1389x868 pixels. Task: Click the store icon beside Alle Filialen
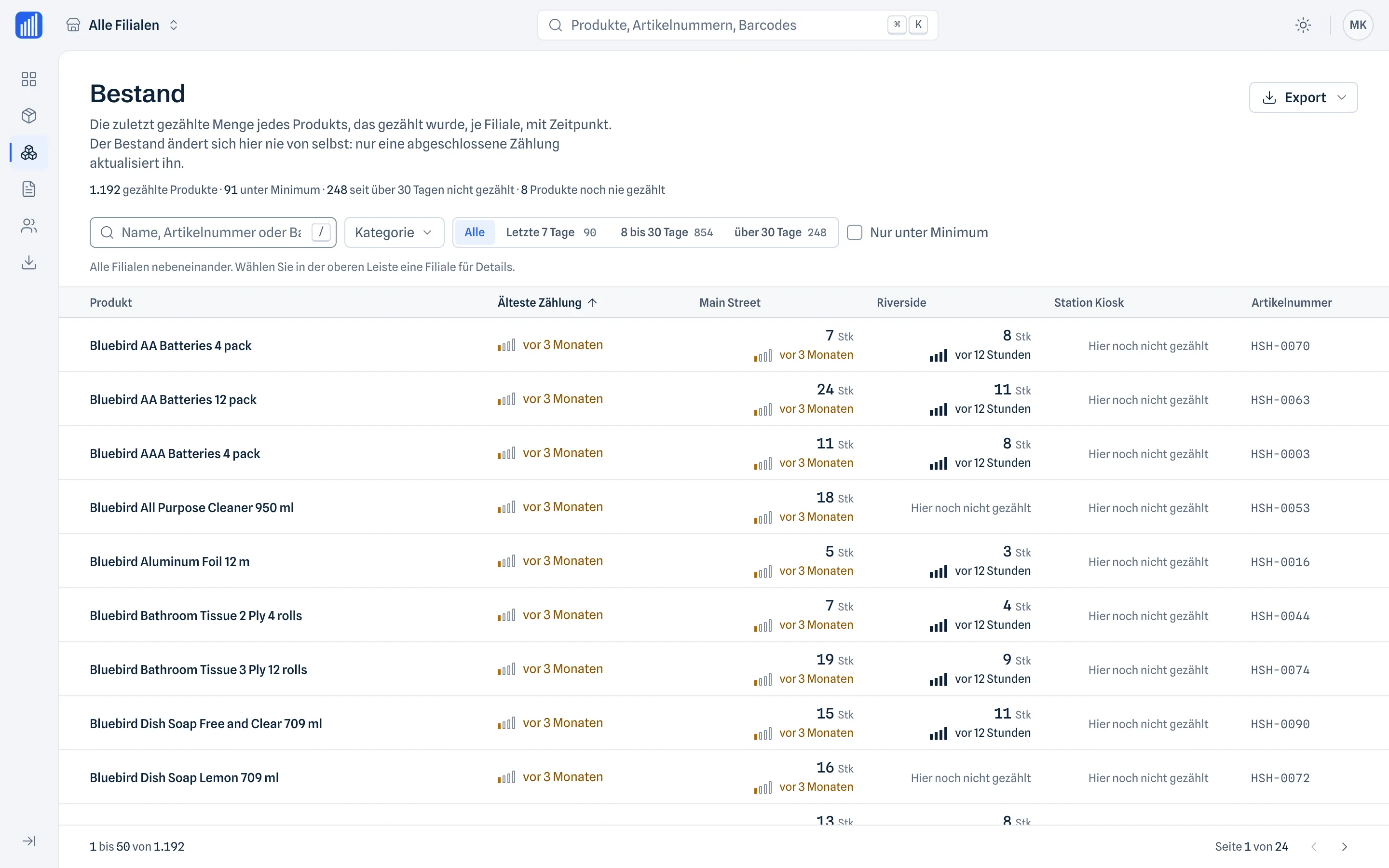point(73,25)
